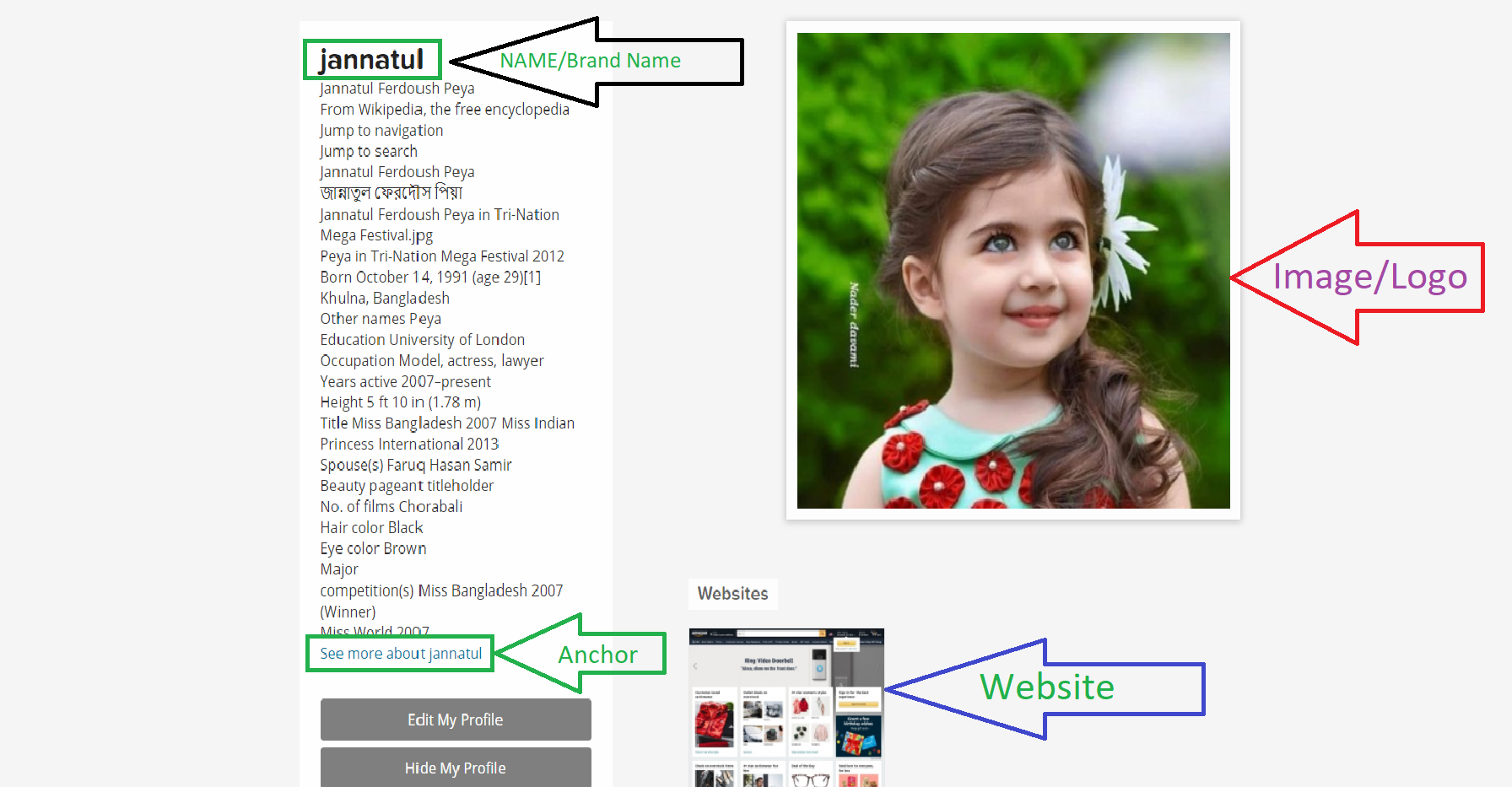Select Best Sellers in the Amazon navigation menu
Screen dimensions: 1512x787
pyautogui.click(x=707, y=642)
